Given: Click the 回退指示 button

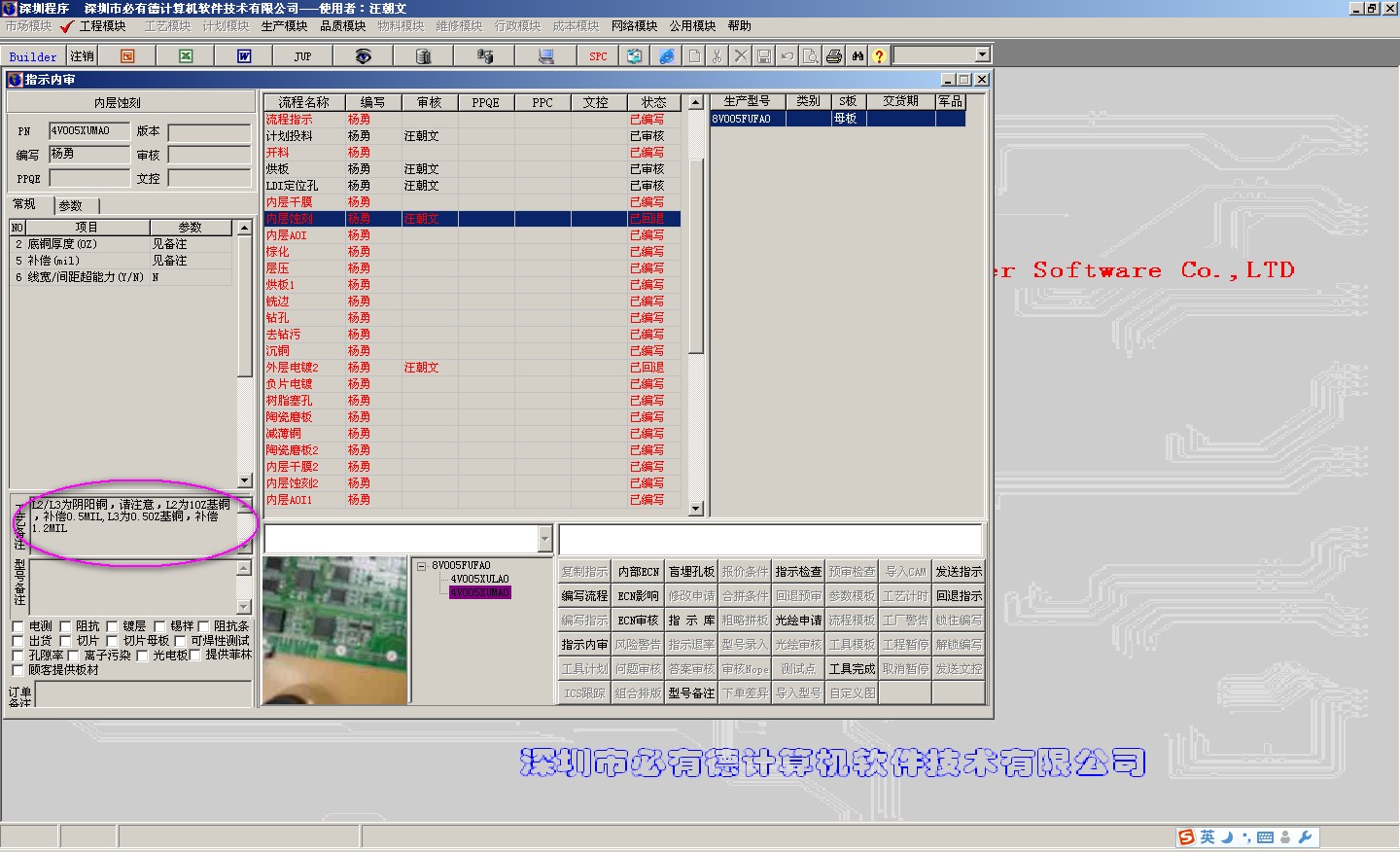Looking at the screenshot, I should pos(959,595).
